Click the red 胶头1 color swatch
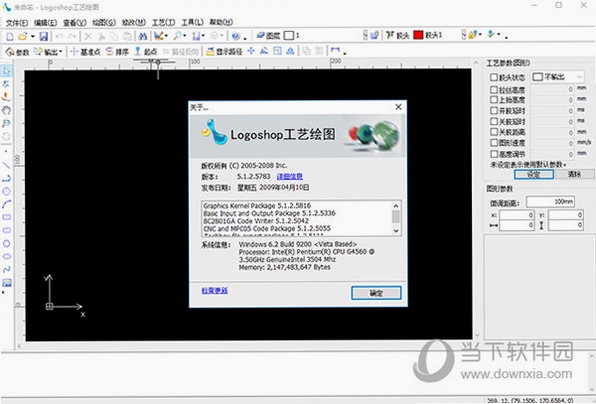The height and width of the screenshot is (404, 596). pos(418,35)
